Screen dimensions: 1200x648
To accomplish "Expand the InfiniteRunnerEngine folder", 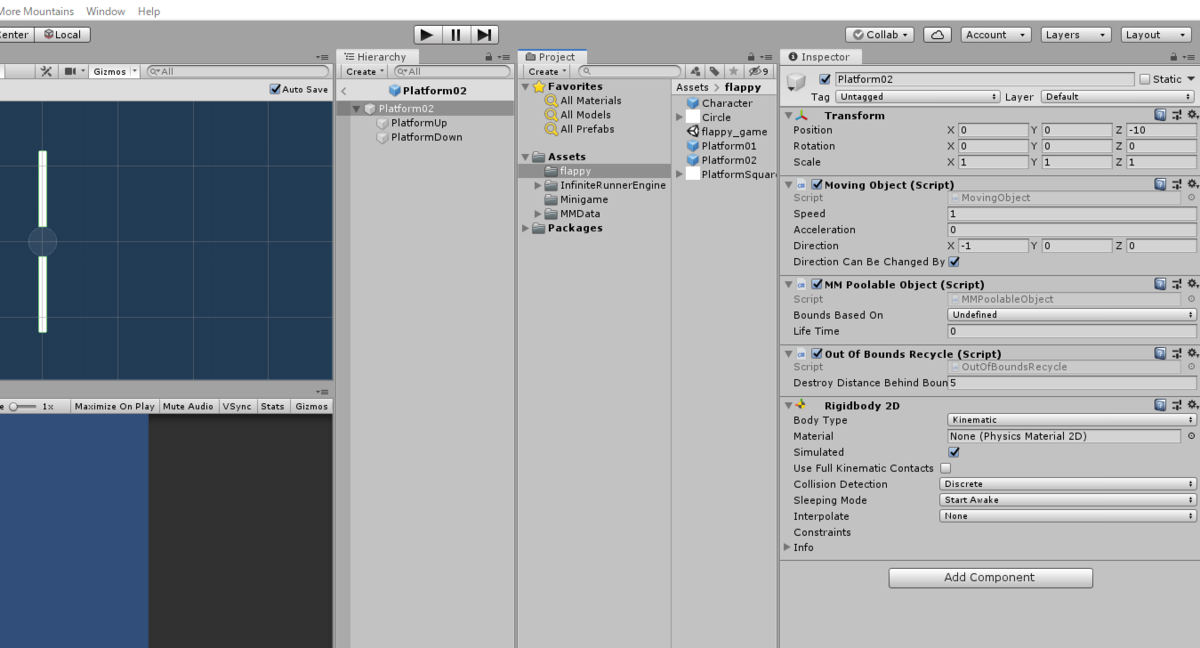I will point(538,185).
